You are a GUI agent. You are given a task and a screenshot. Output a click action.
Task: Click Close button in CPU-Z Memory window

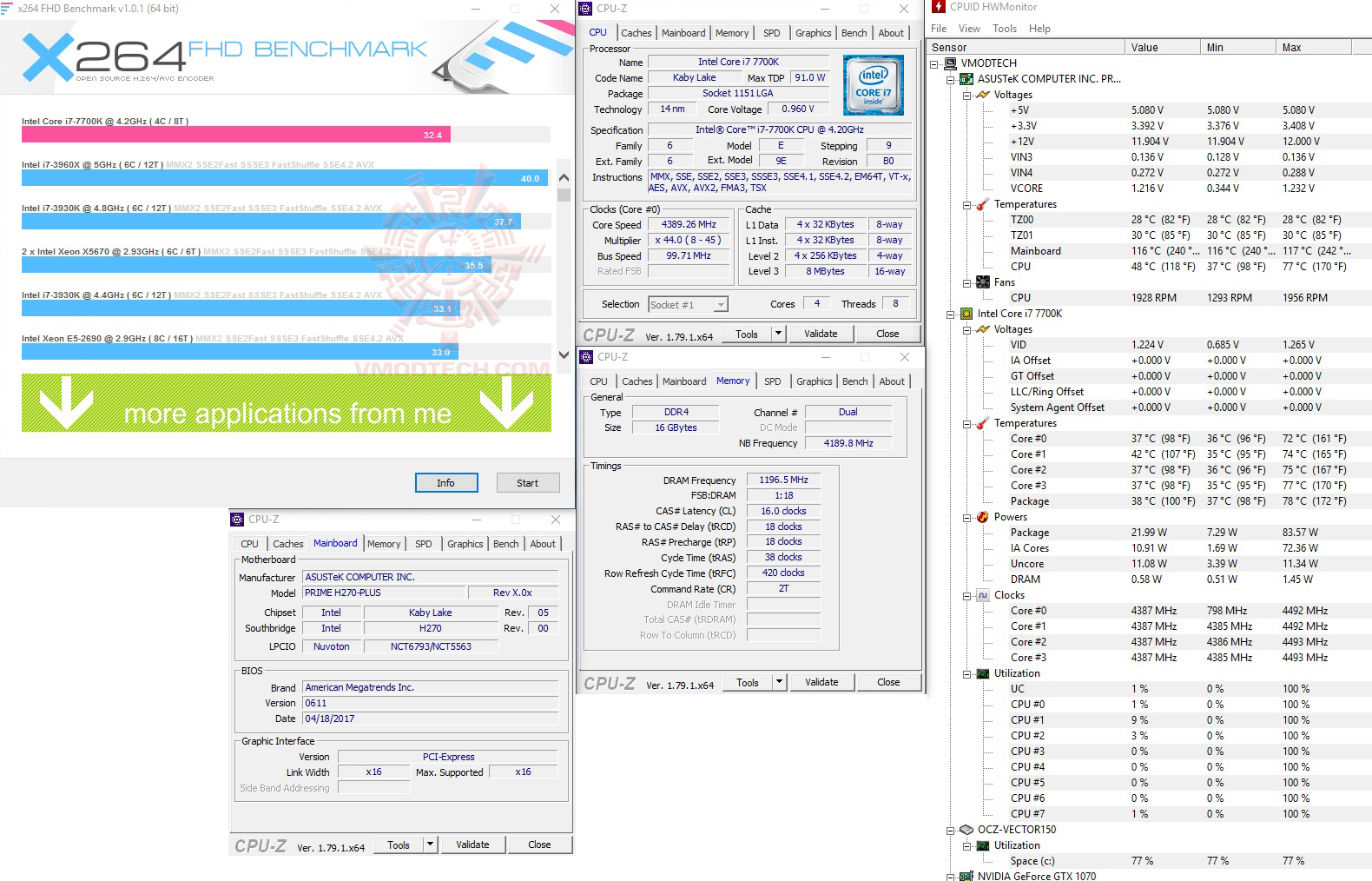(x=888, y=682)
